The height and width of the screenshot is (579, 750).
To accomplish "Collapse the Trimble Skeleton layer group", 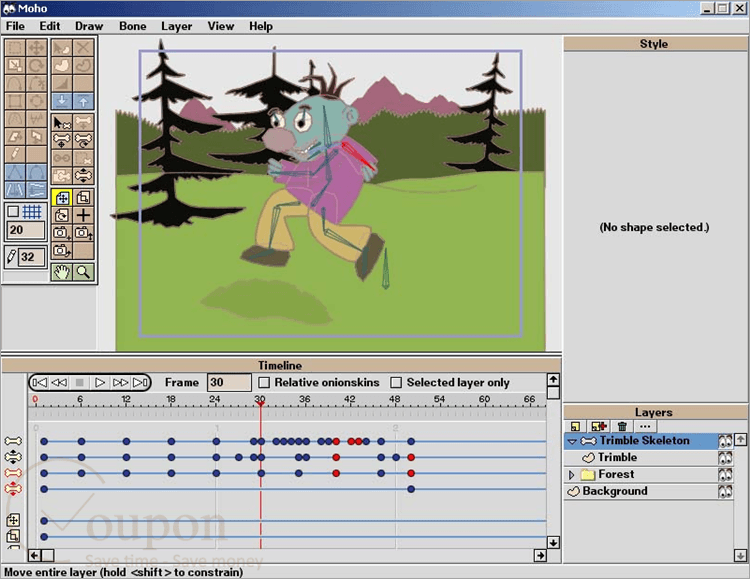I will 572,441.
